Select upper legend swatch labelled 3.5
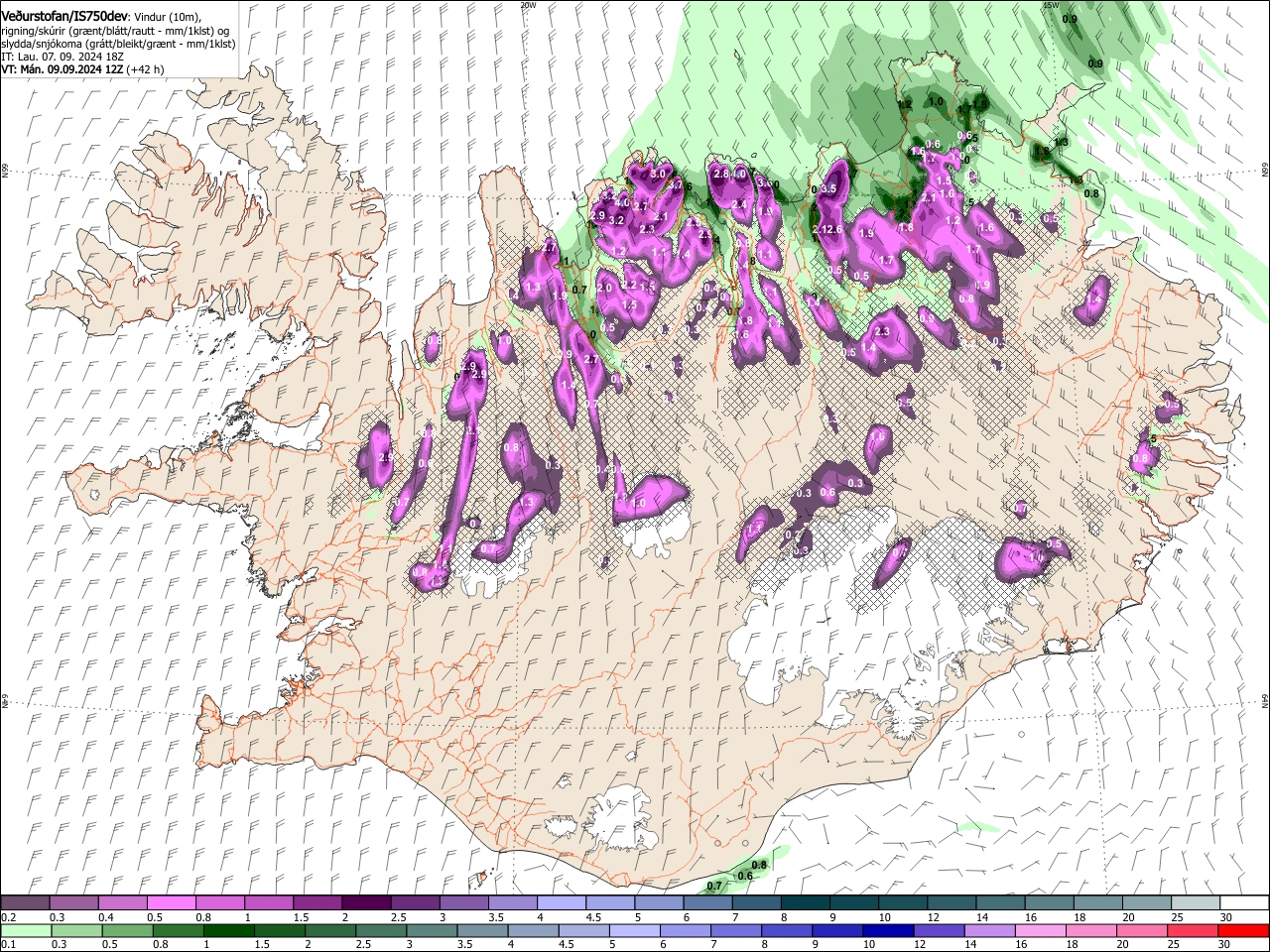The height and width of the screenshot is (952, 1270). pyautogui.click(x=512, y=903)
